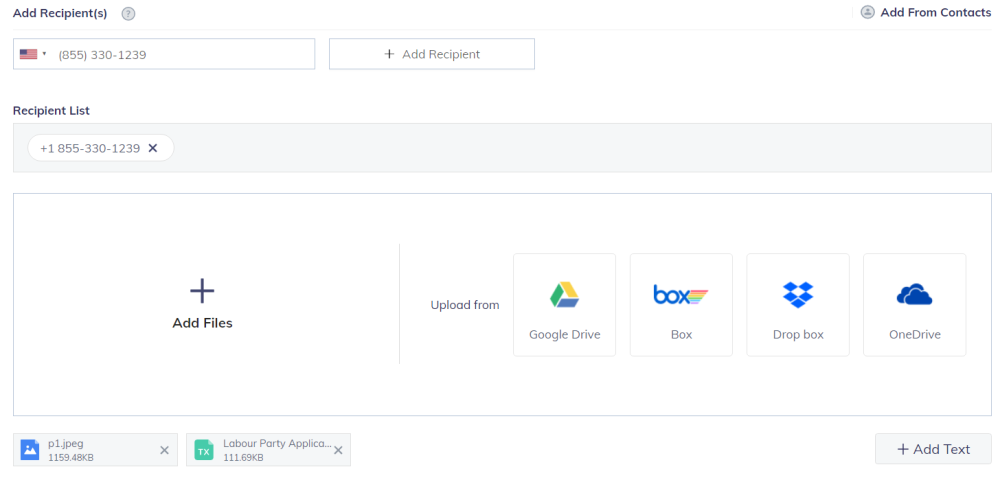Upload from Google Drive
The image size is (1000, 491).
pos(564,305)
